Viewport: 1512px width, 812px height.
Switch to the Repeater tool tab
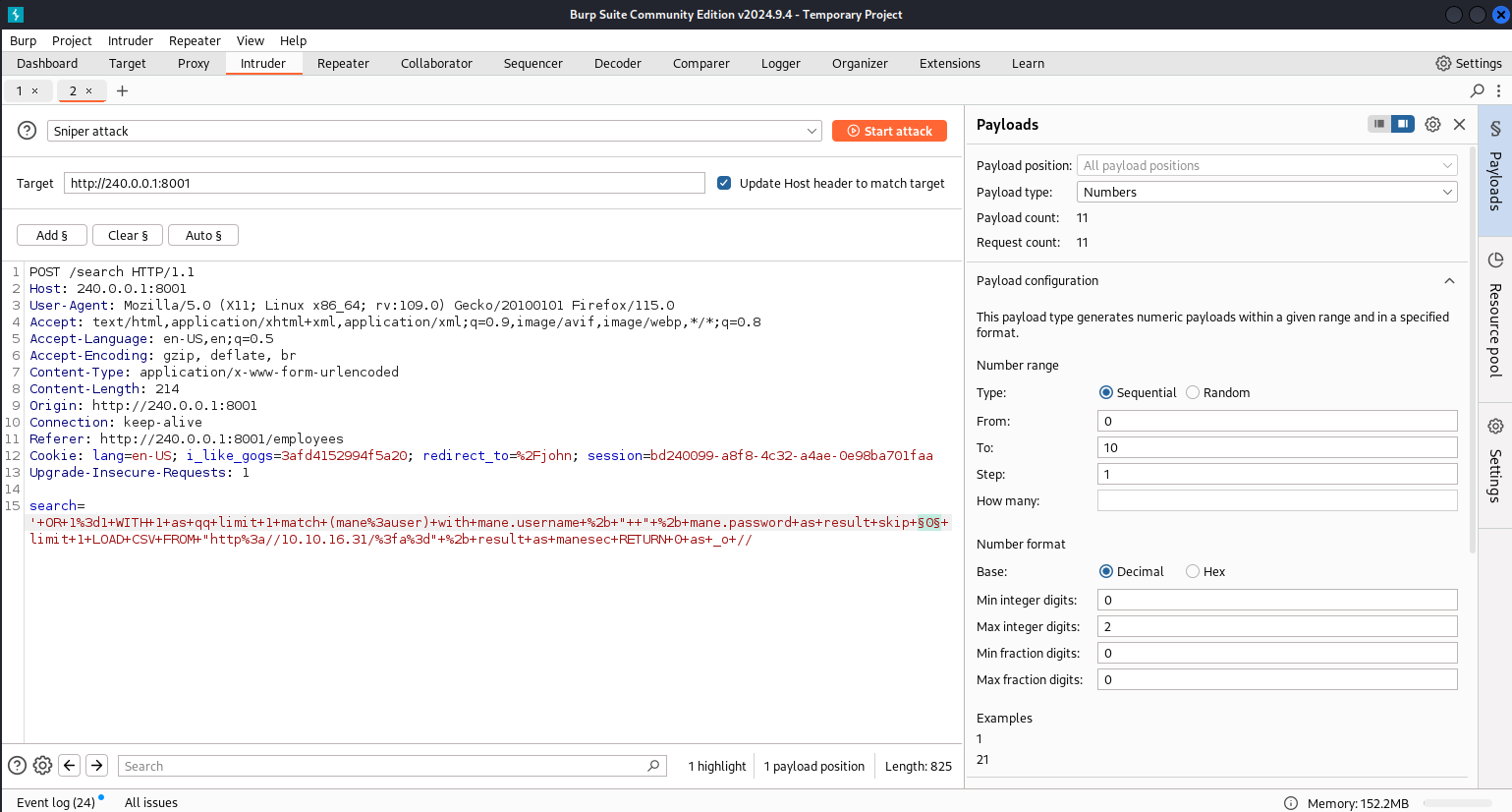[x=343, y=63]
